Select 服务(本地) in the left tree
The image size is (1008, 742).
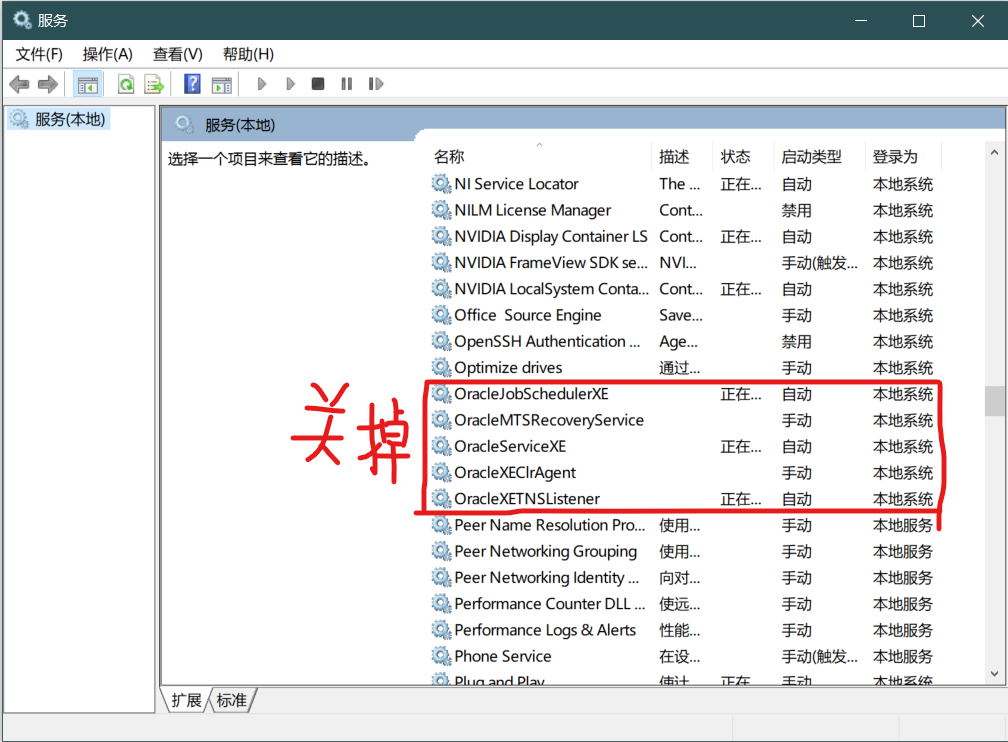[69, 119]
